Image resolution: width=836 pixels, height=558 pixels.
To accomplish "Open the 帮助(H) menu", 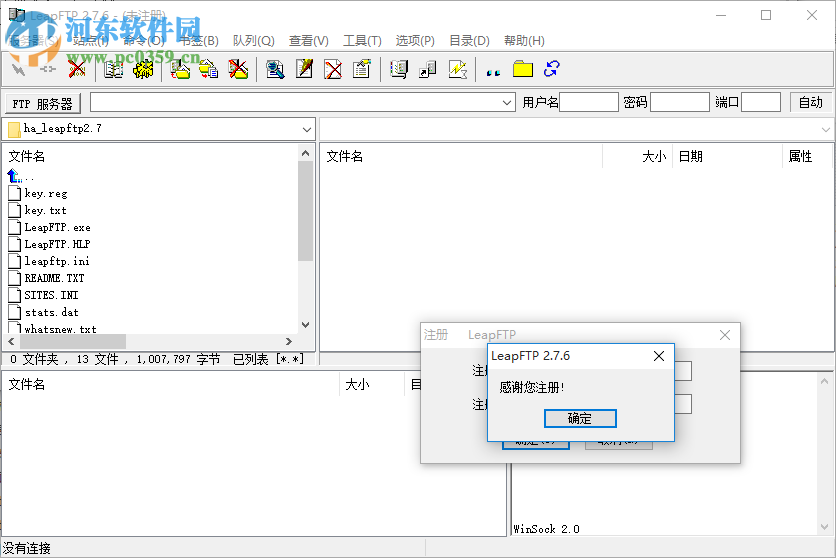I will point(524,41).
